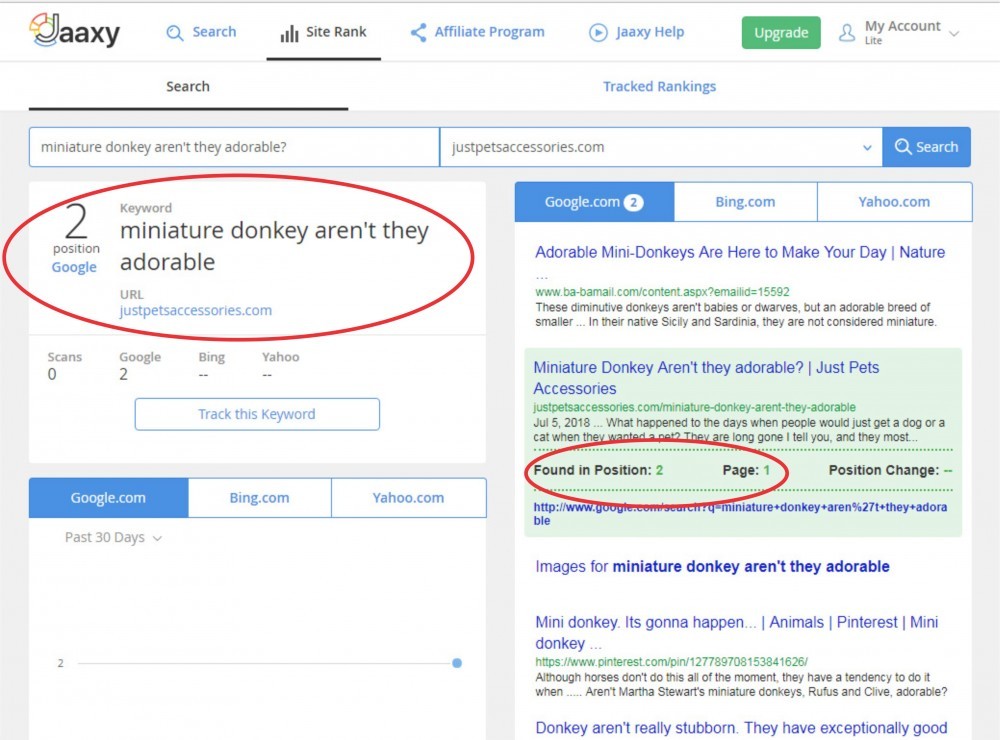Select the Google.com tab above chart

[x=108, y=498]
